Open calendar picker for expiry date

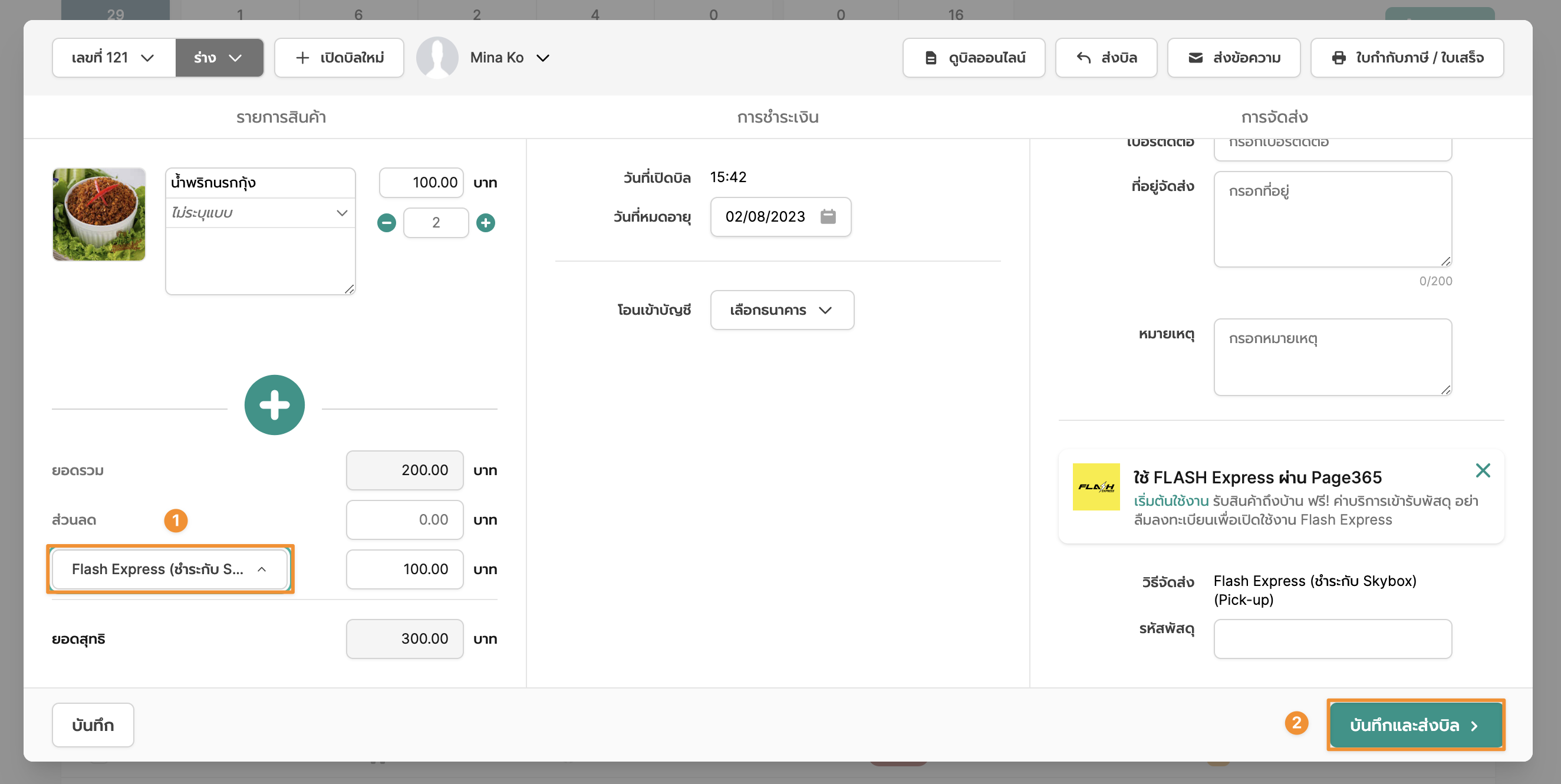click(x=828, y=216)
